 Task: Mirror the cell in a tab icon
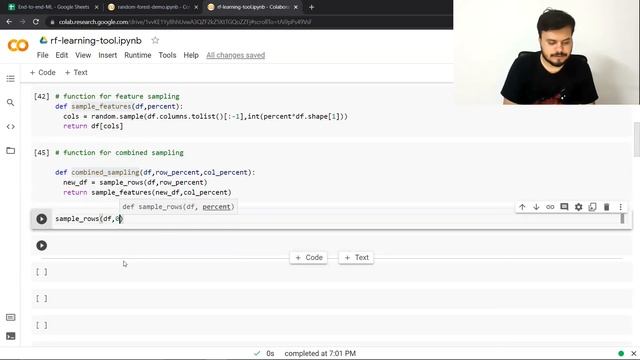pyautogui.click(x=592, y=207)
